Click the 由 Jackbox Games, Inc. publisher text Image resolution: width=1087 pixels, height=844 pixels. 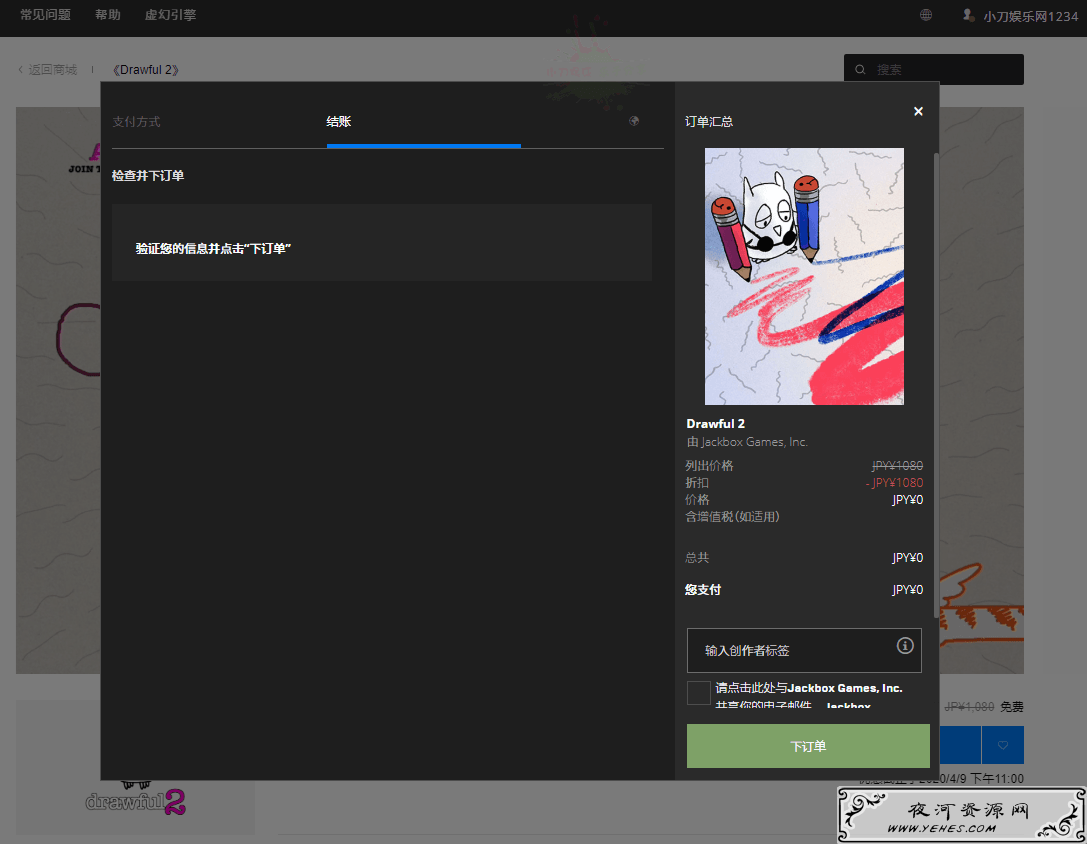pyautogui.click(x=747, y=442)
